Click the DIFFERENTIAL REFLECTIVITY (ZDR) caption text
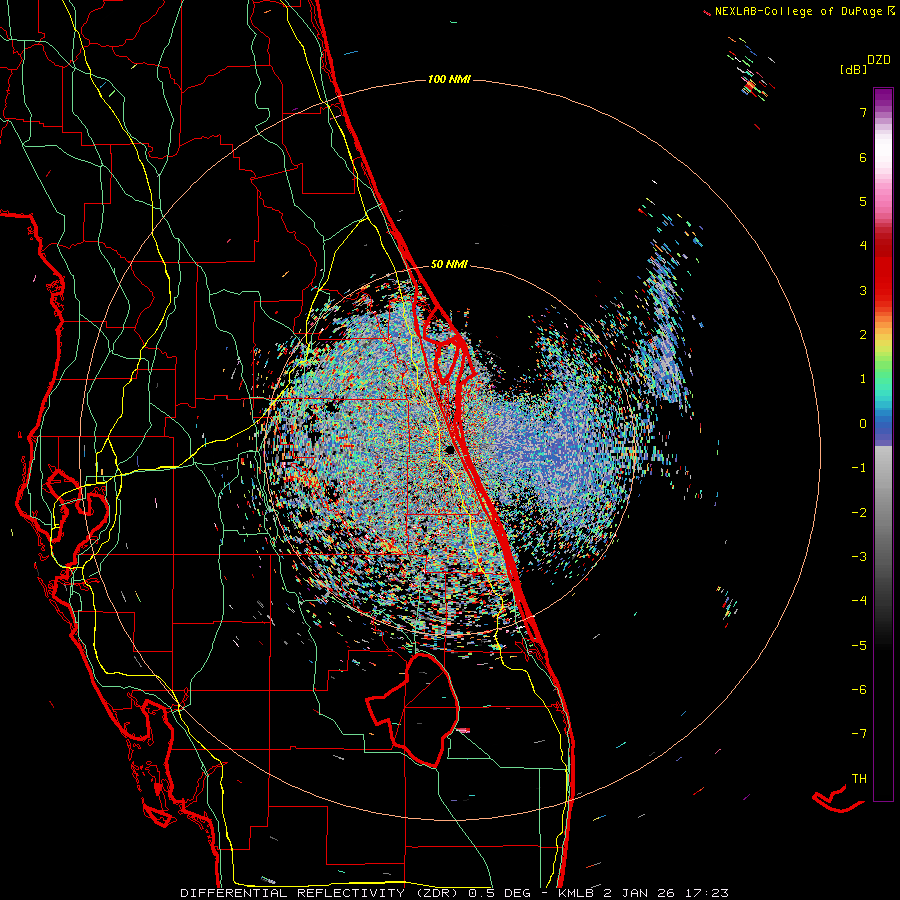The width and height of the screenshot is (900, 900). point(319,893)
